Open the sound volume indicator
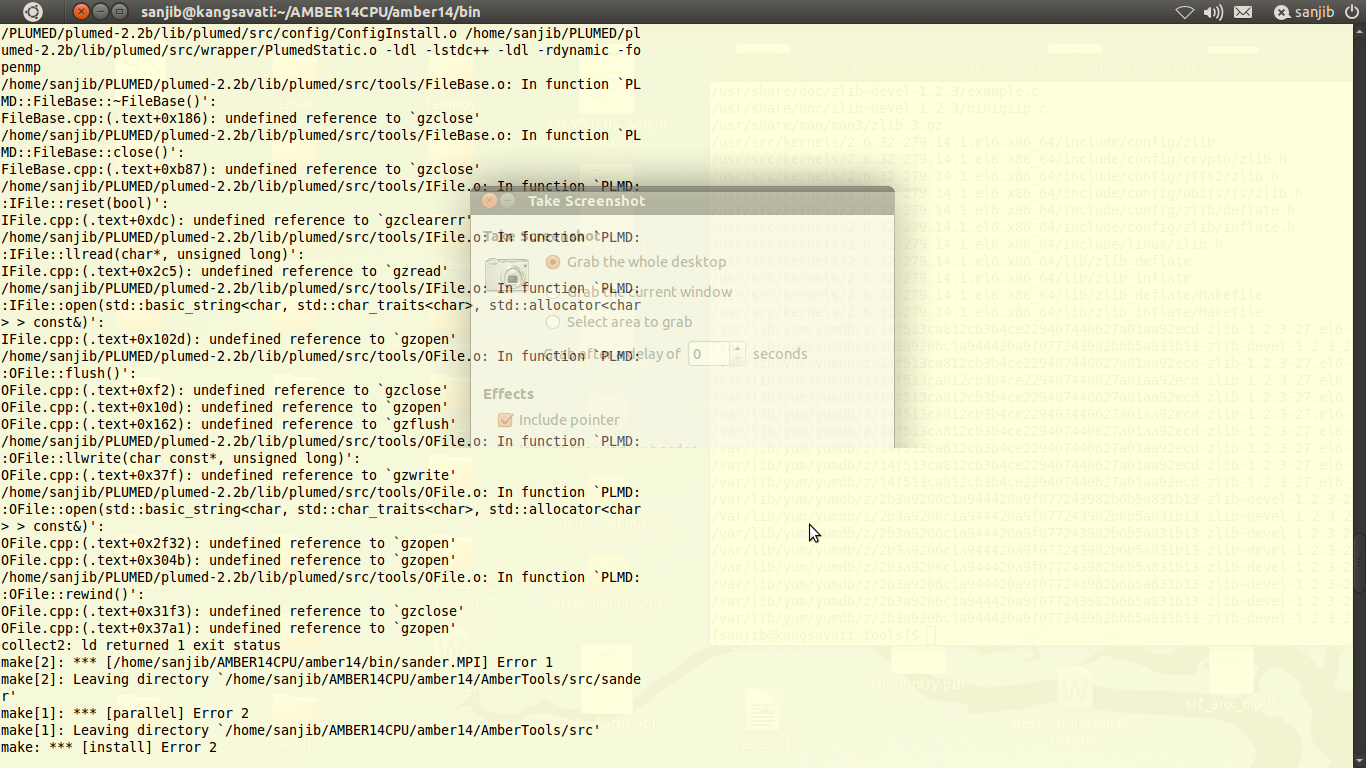Viewport: 1366px width, 768px height. [x=1213, y=12]
